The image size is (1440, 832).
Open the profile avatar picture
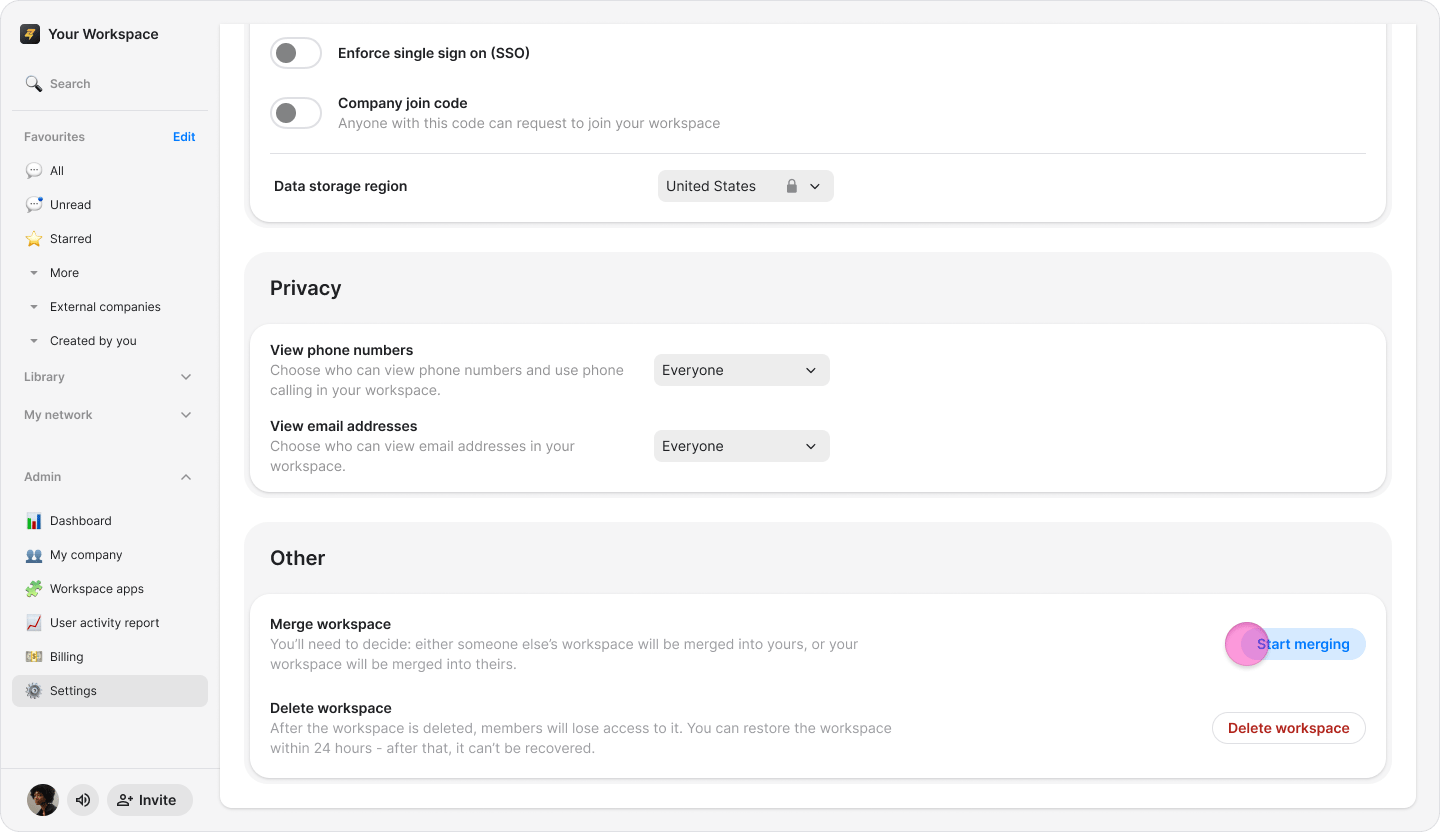(43, 800)
